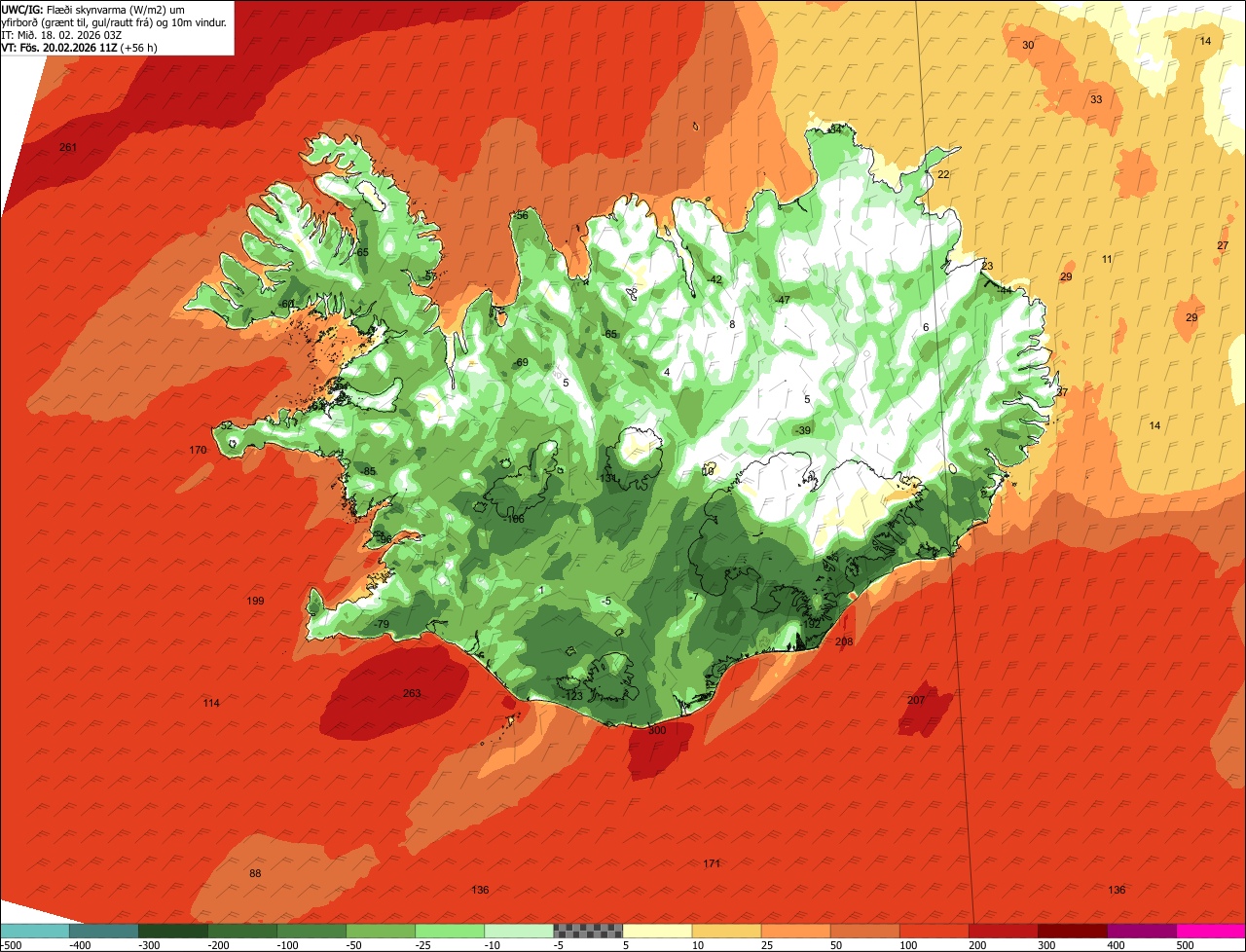Click the initial time 'IT: Mið. 18. 02. 2026 03Z'

coord(60,35)
